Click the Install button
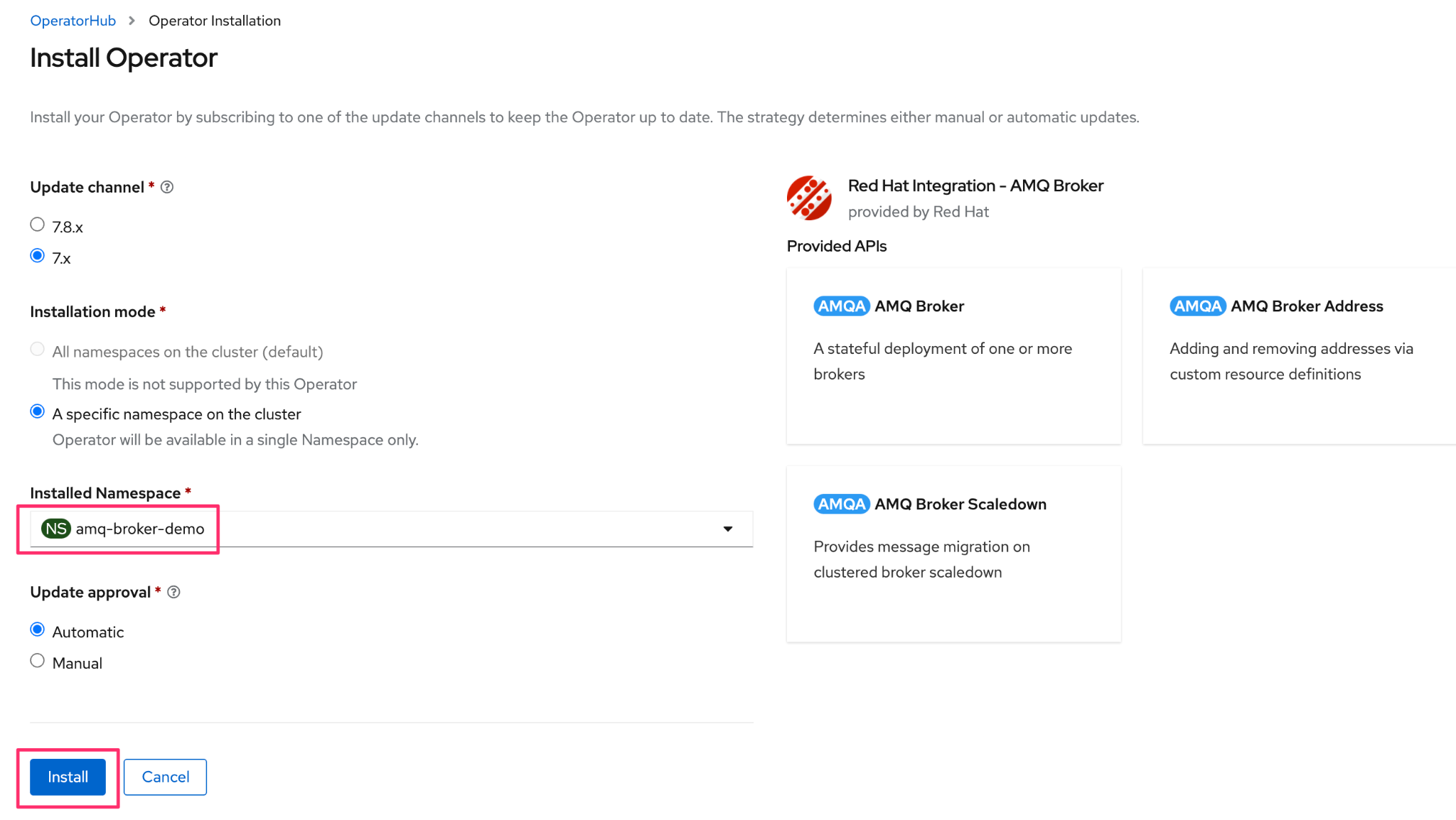 pyautogui.click(x=68, y=777)
